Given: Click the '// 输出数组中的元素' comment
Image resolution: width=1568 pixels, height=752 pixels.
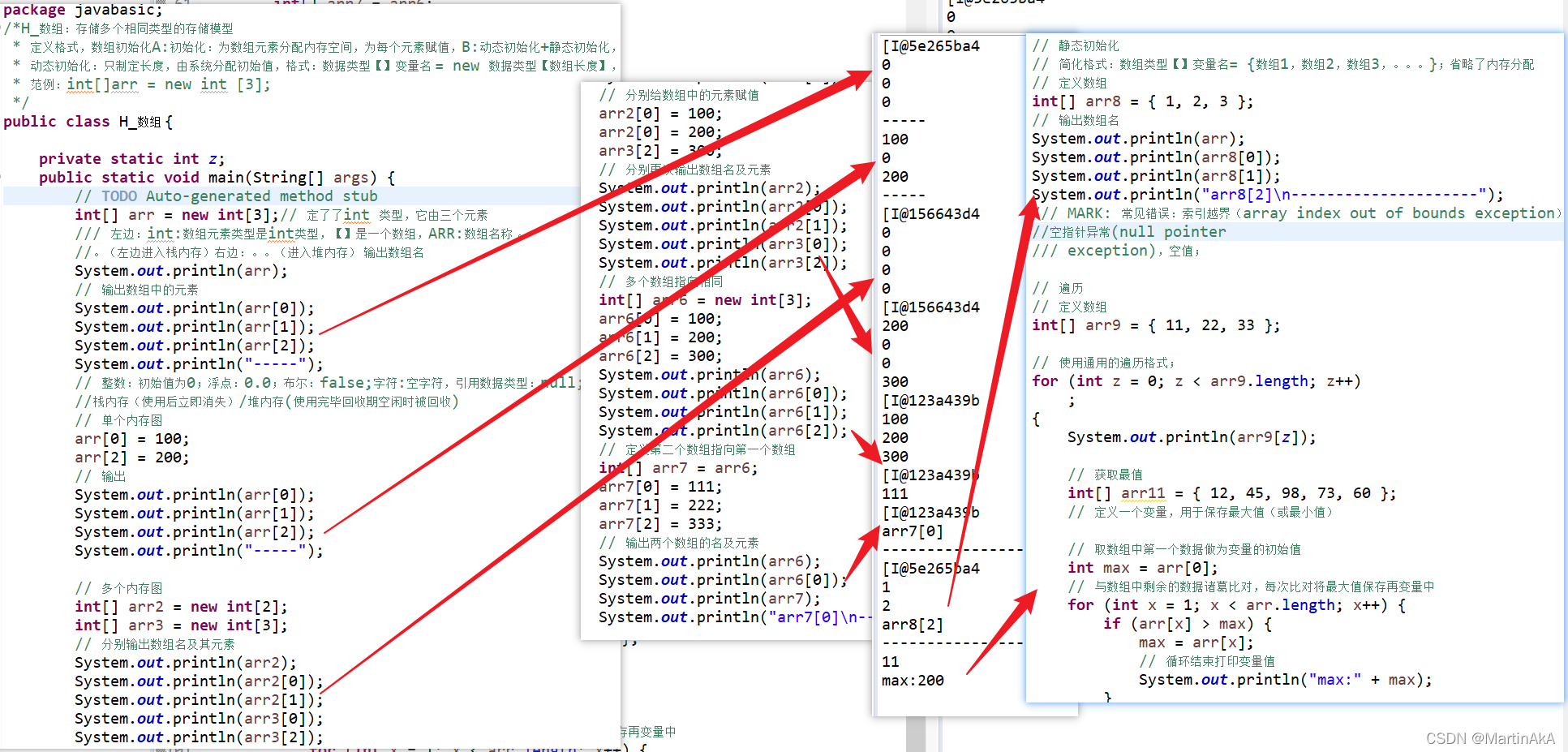Looking at the screenshot, I should pyautogui.click(x=136, y=290).
